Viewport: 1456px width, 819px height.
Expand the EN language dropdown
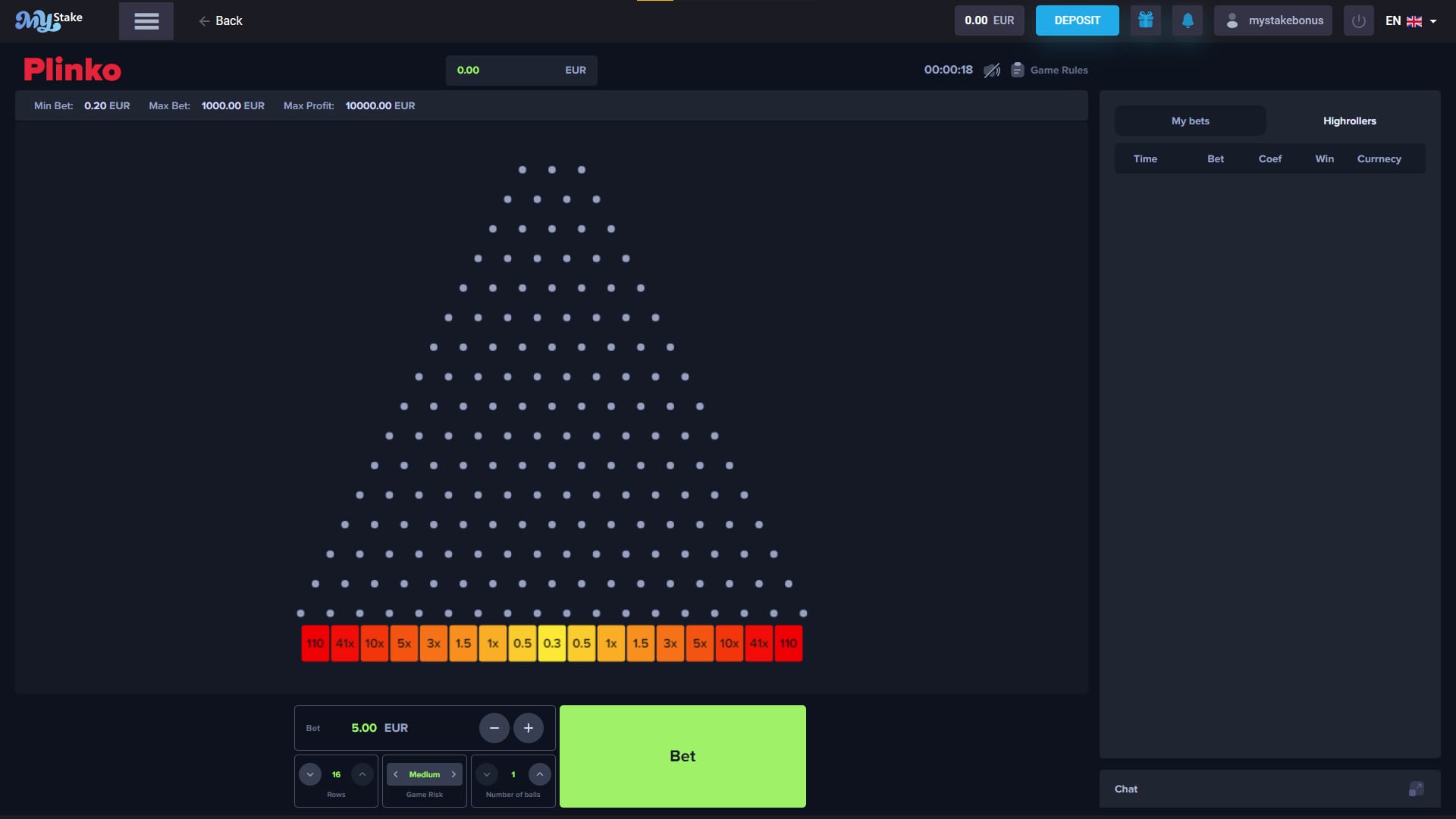pos(1411,21)
